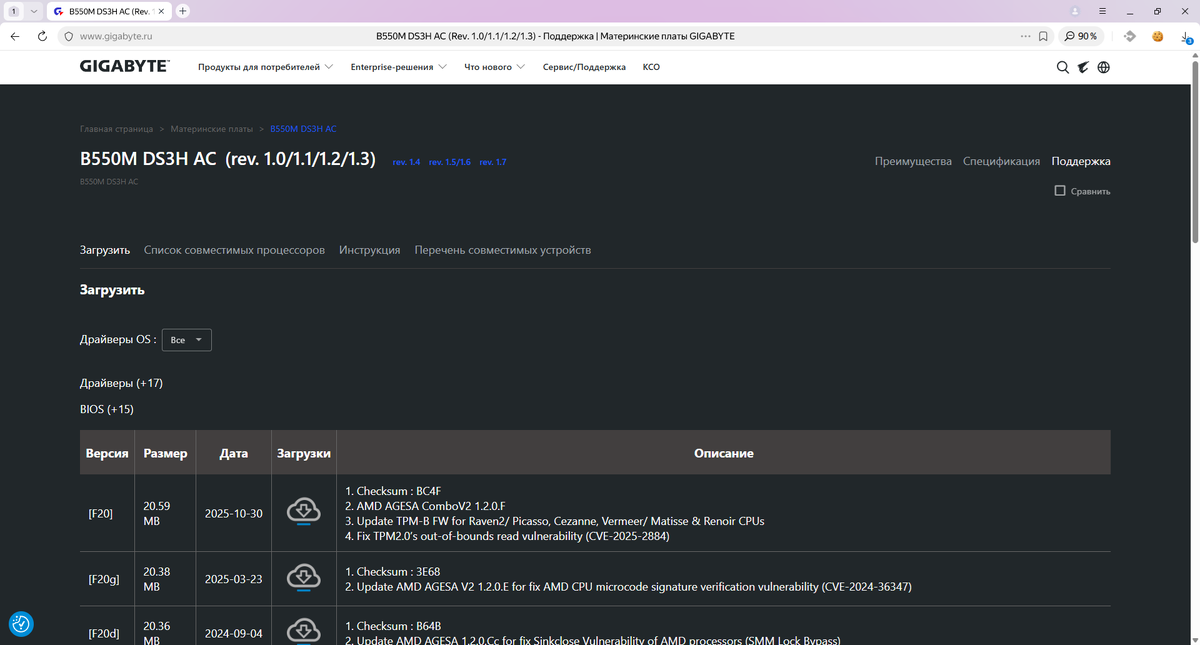The width and height of the screenshot is (1200, 645).
Task: Expand Продукты для потребителей menu
Action: [x=265, y=67]
